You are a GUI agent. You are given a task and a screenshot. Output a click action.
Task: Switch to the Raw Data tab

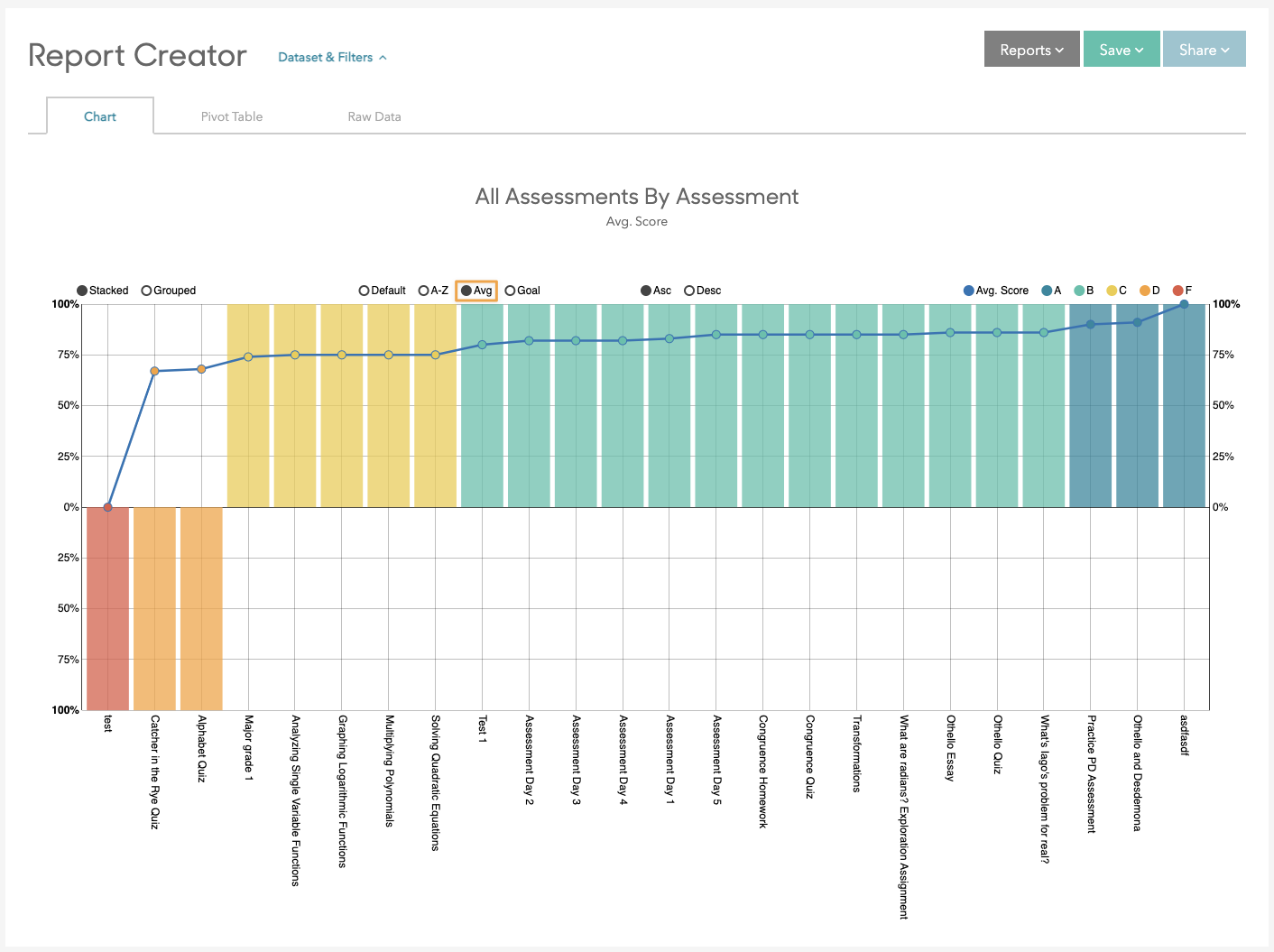click(374, 116)
